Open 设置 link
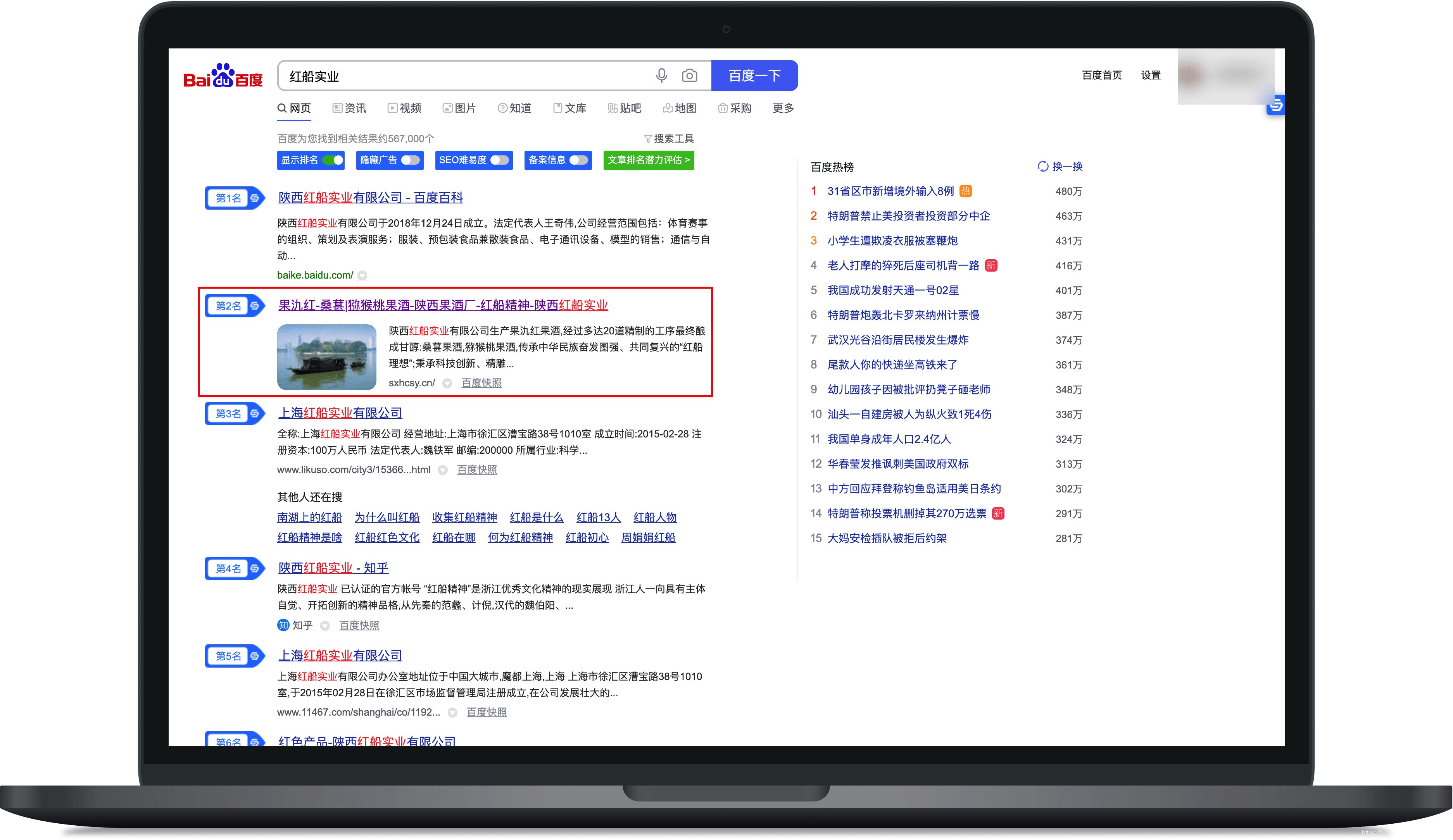 tap(1151, 76)
